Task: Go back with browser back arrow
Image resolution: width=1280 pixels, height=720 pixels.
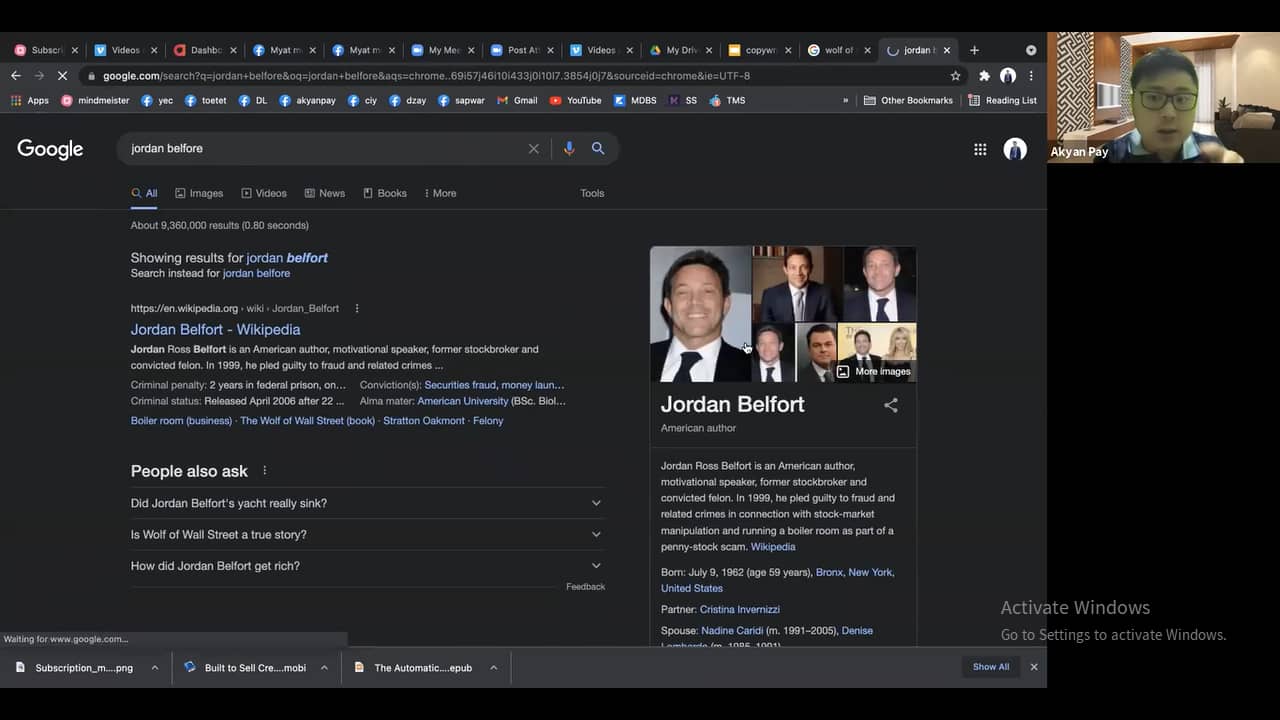Action: pyautogui.click(x=15, y=75)
